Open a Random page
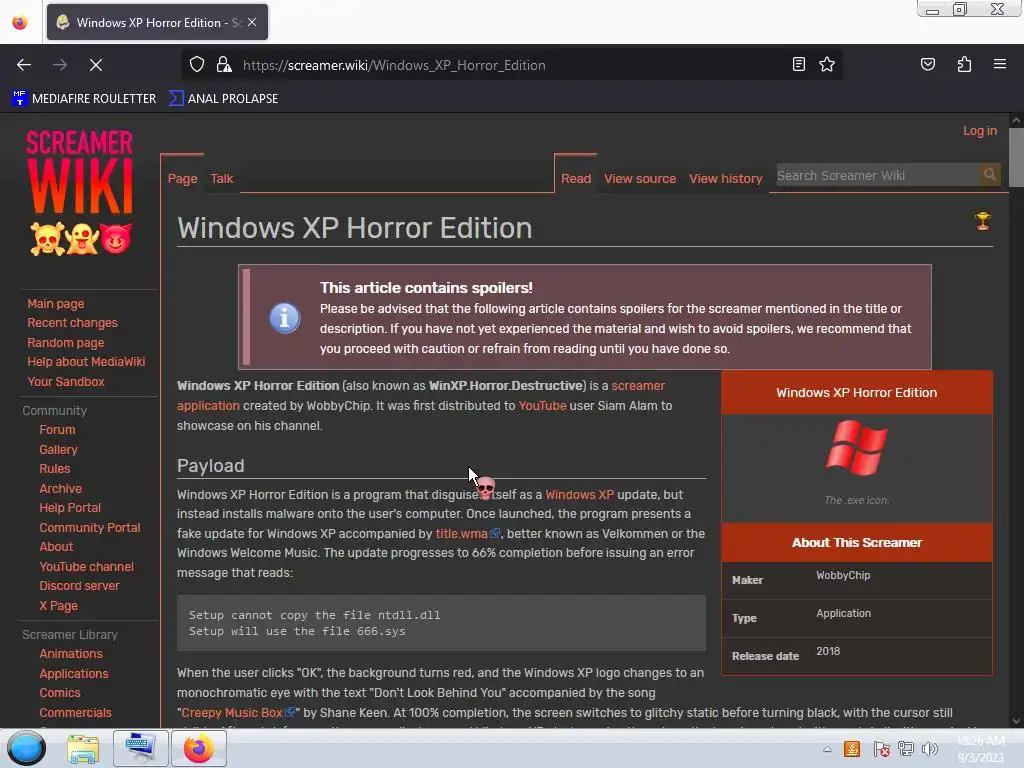The height and width of the screenshot is (768, 1024). point(65,342)
